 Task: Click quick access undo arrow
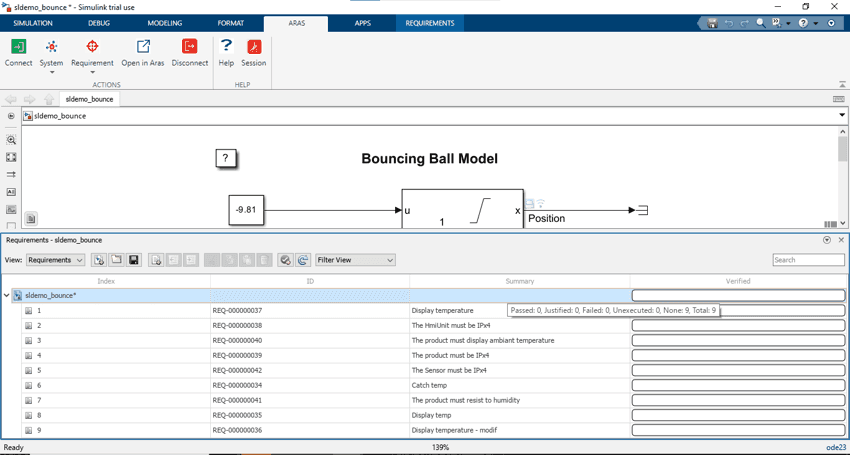[x=729, y=23]
